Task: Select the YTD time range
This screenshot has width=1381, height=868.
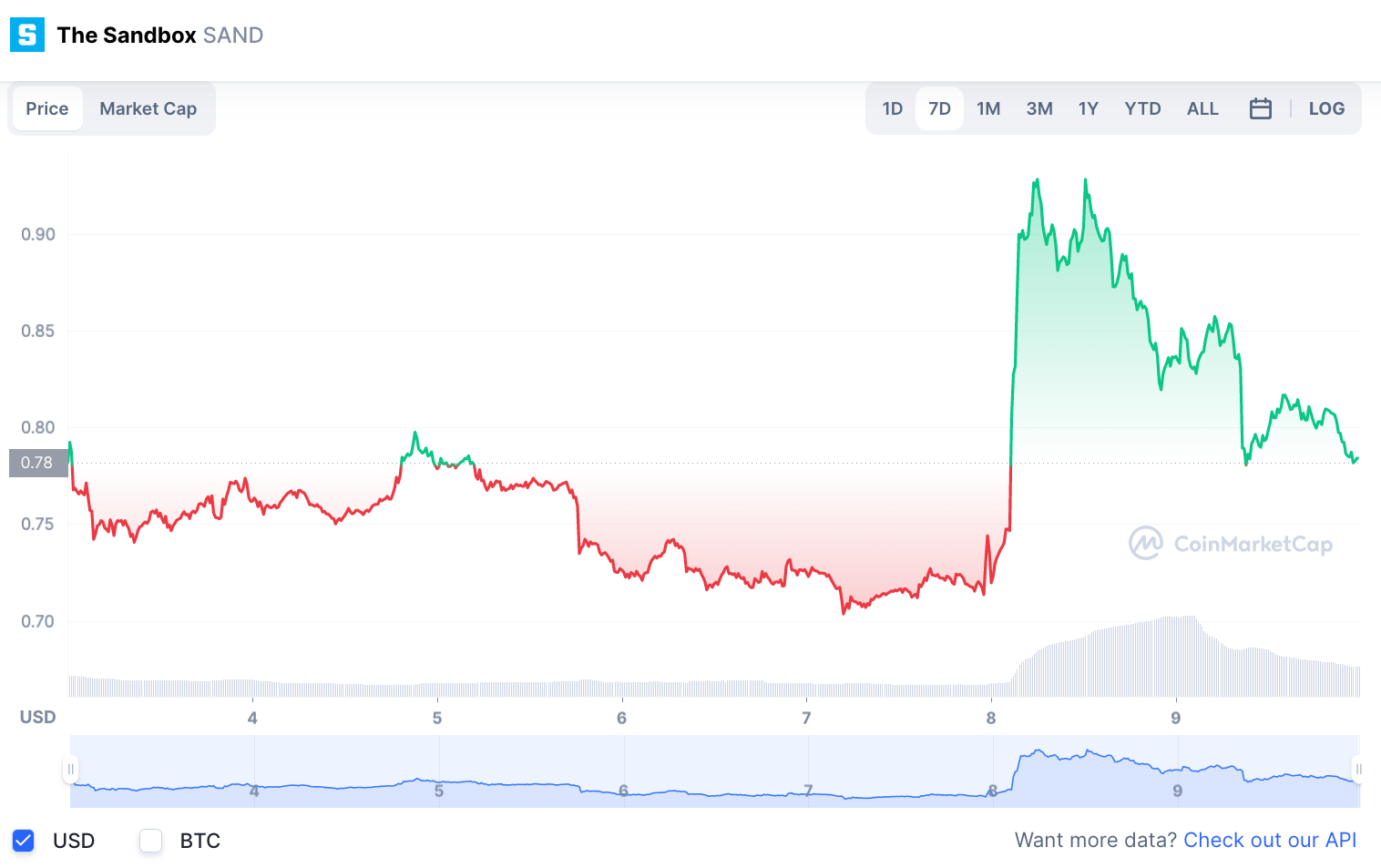Action: (1142, 108)
